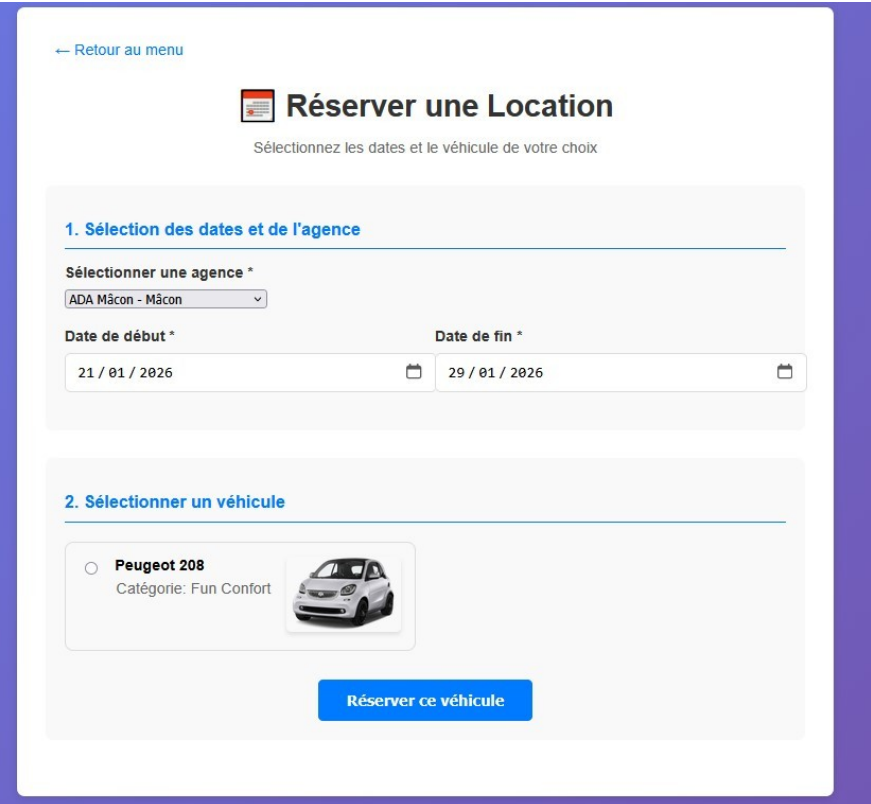This screenshot has width=871, height=804.
Task: Click inside the Date de début field
Action: click(200, 372)
